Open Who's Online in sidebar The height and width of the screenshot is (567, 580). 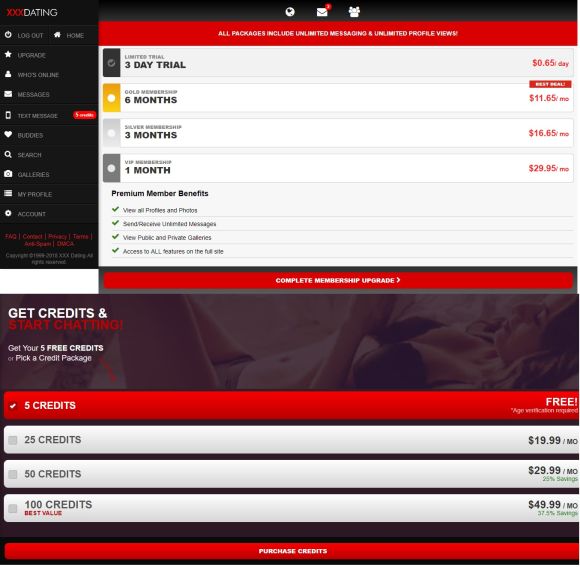[x=38, y=75]
